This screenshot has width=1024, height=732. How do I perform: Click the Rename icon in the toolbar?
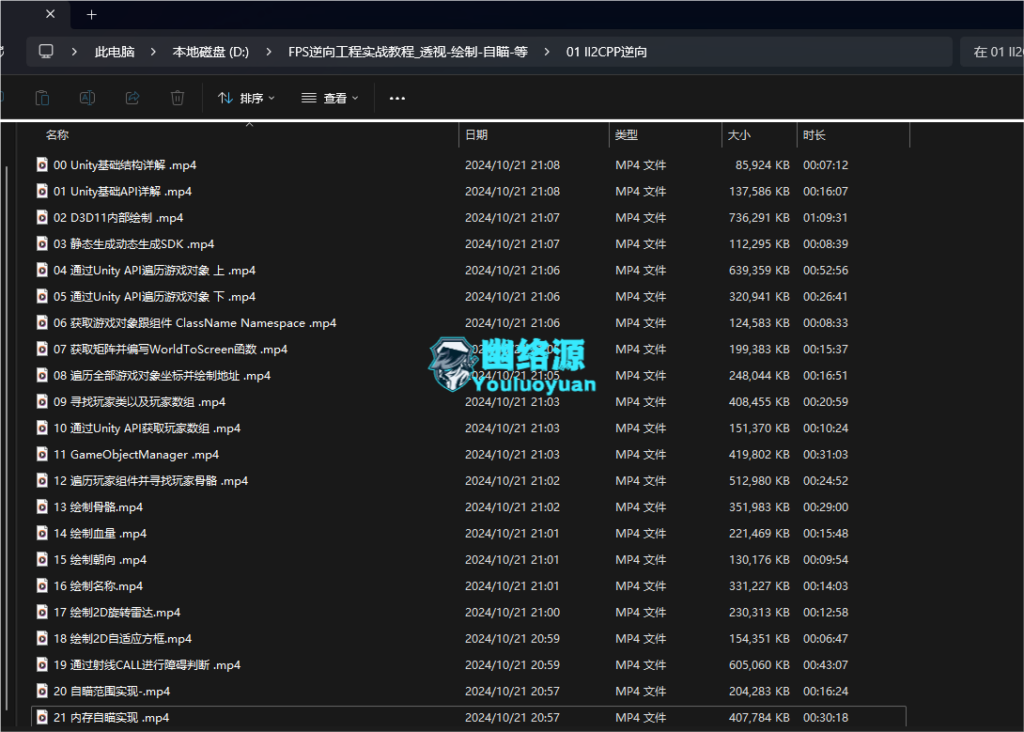[87, 98]
